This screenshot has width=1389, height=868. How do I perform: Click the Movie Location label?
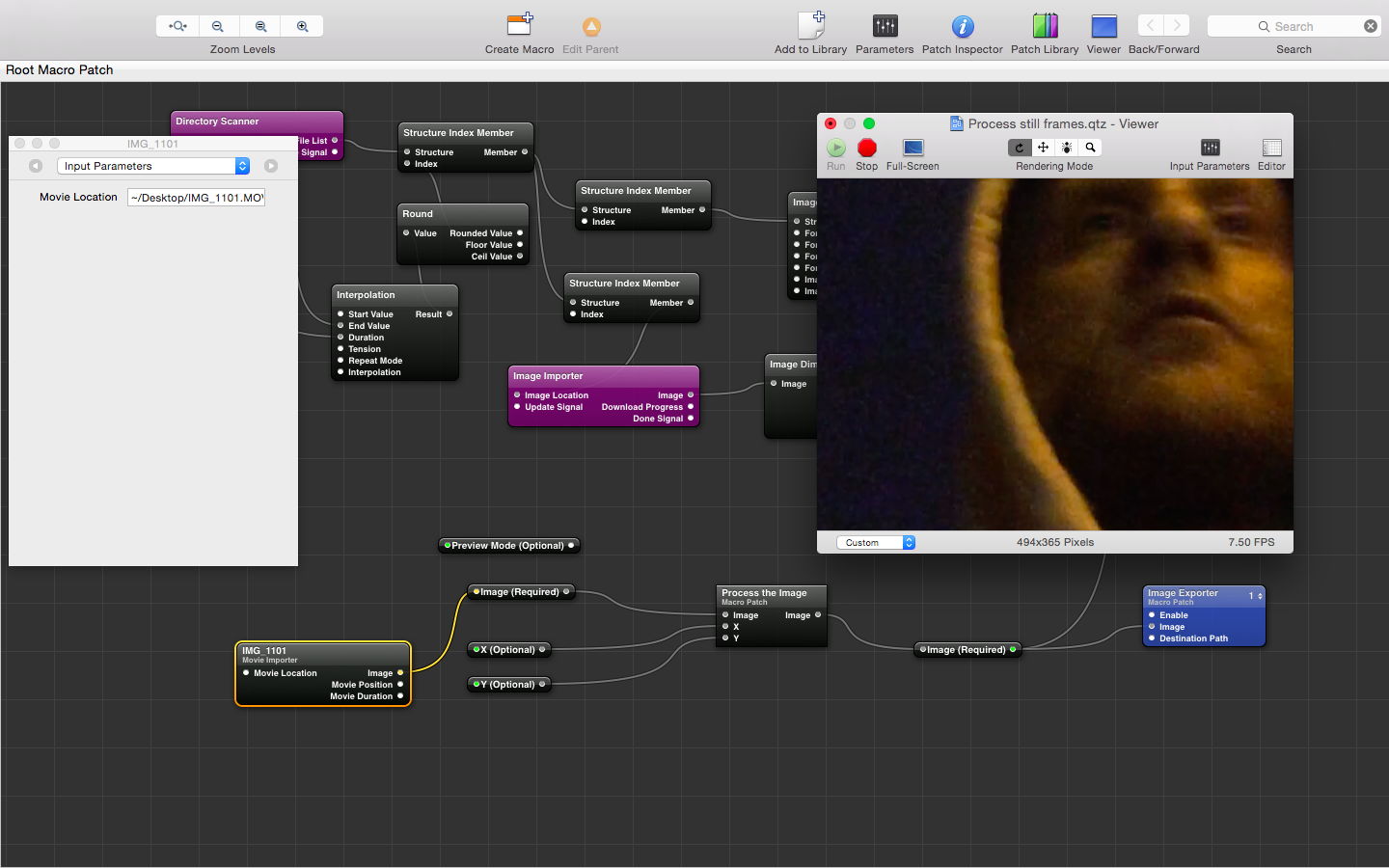coord(78,197)
